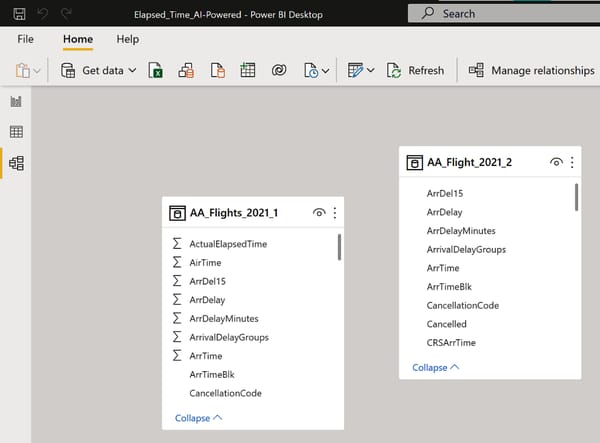Viewport: 600px width, 443px height.
Task: Toggle visibility eye for AA_Flight_2021_2 table
Action: pyautogui.click(x=556, y=163)
